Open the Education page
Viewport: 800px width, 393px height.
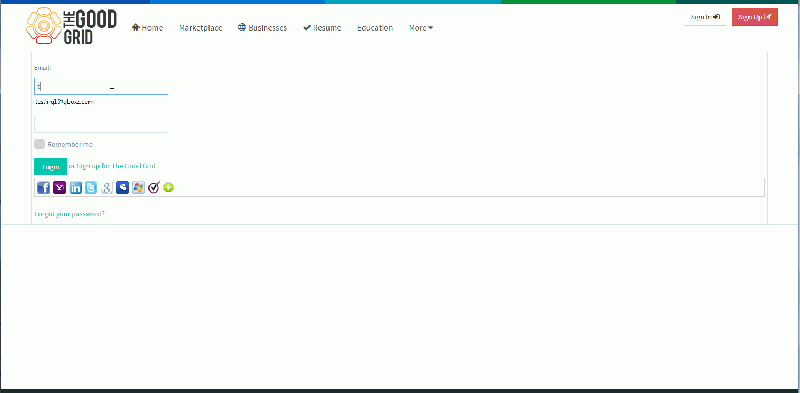(375, 28)
